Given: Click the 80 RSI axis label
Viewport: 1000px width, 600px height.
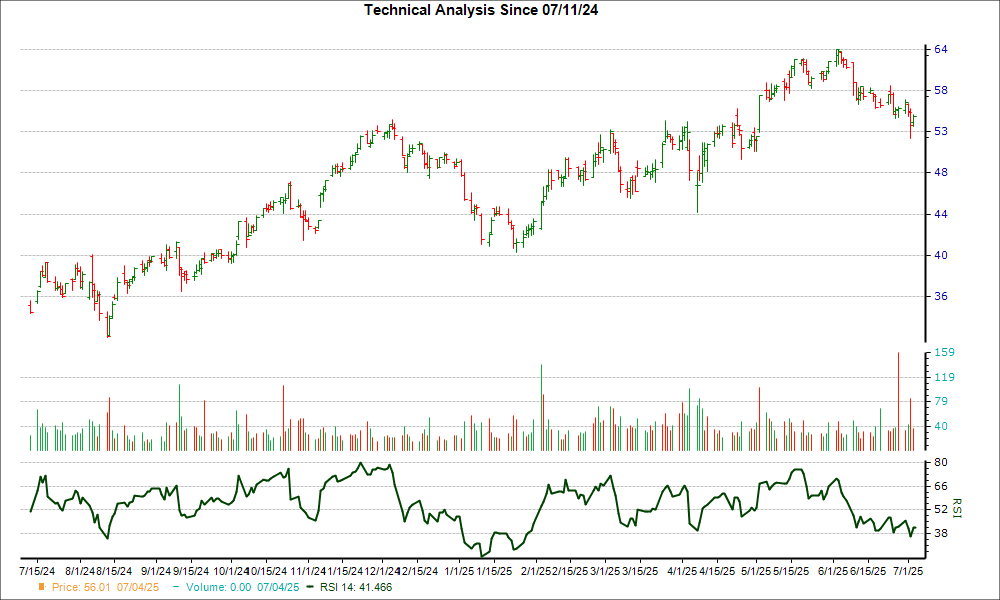Looking at the screenshot, I should coord(941,462).
